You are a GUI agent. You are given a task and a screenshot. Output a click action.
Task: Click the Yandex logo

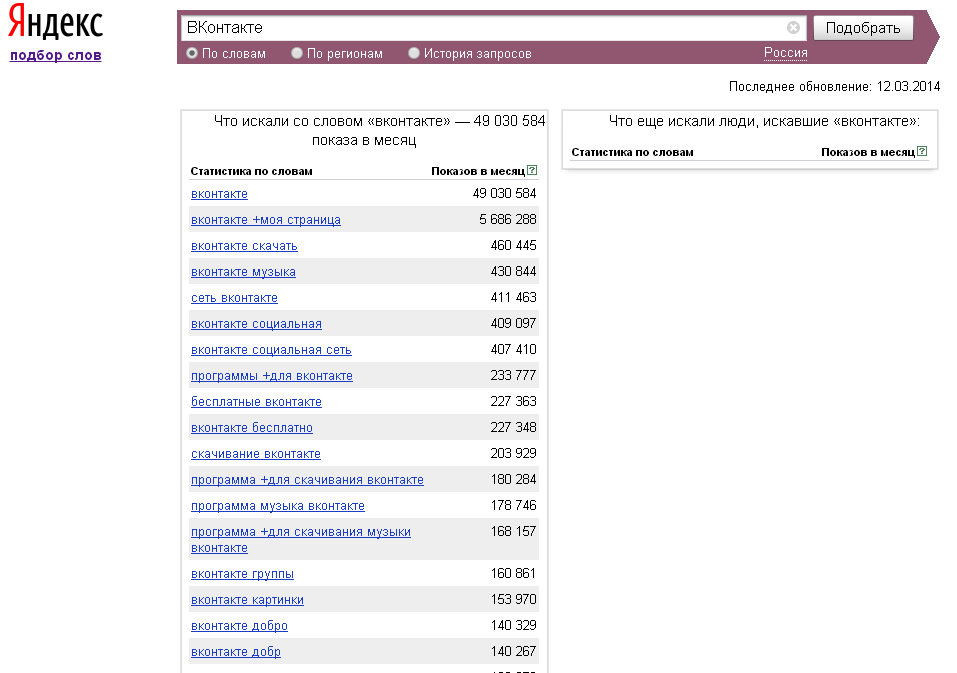point(55,22)
